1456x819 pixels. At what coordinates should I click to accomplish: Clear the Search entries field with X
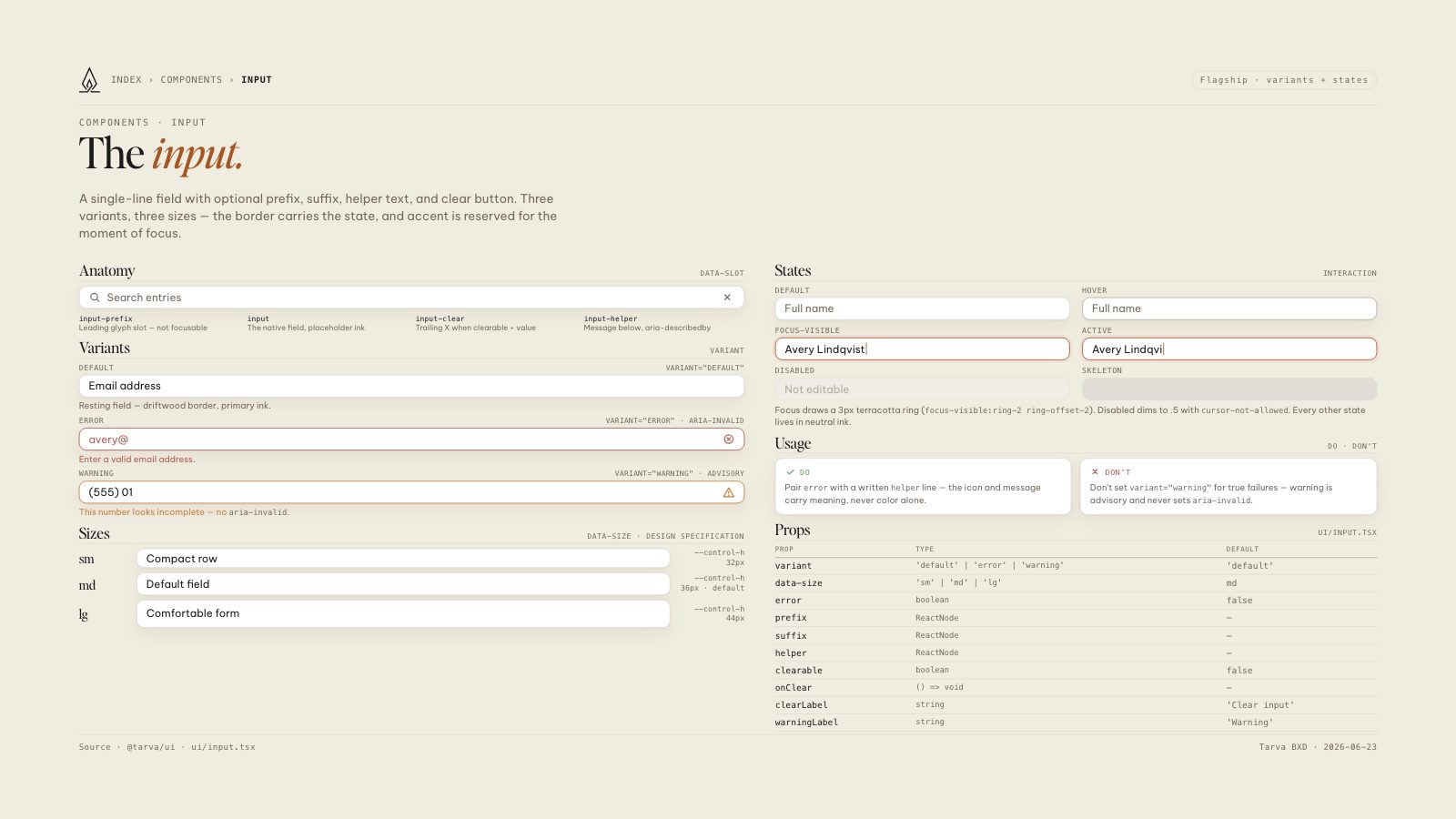(727, 298)
